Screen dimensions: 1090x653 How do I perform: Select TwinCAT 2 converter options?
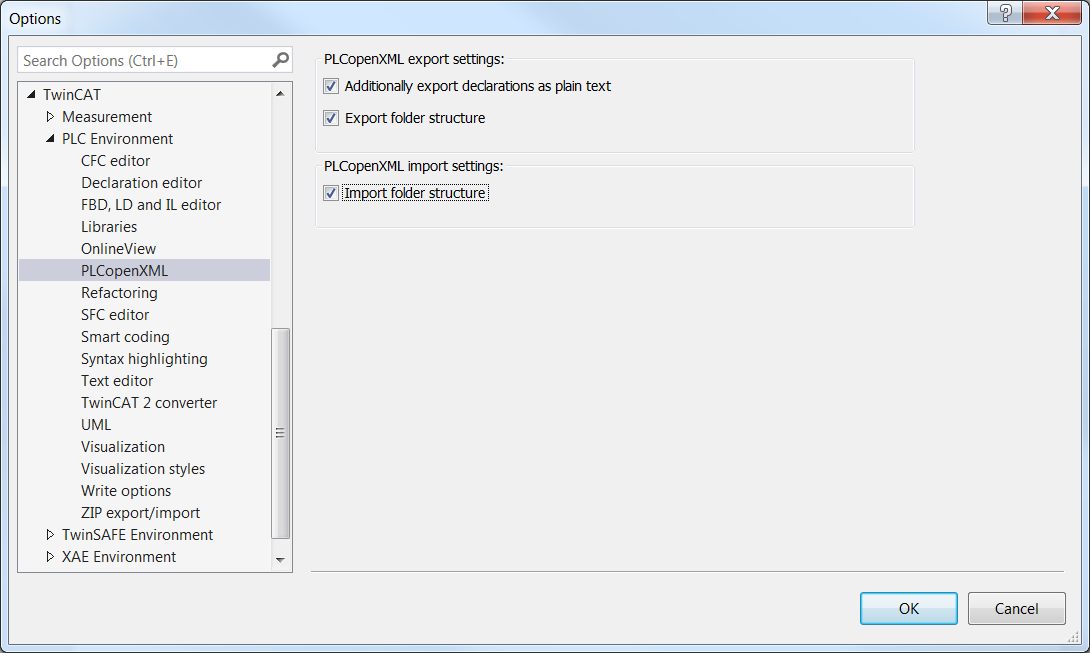point(149,403)
